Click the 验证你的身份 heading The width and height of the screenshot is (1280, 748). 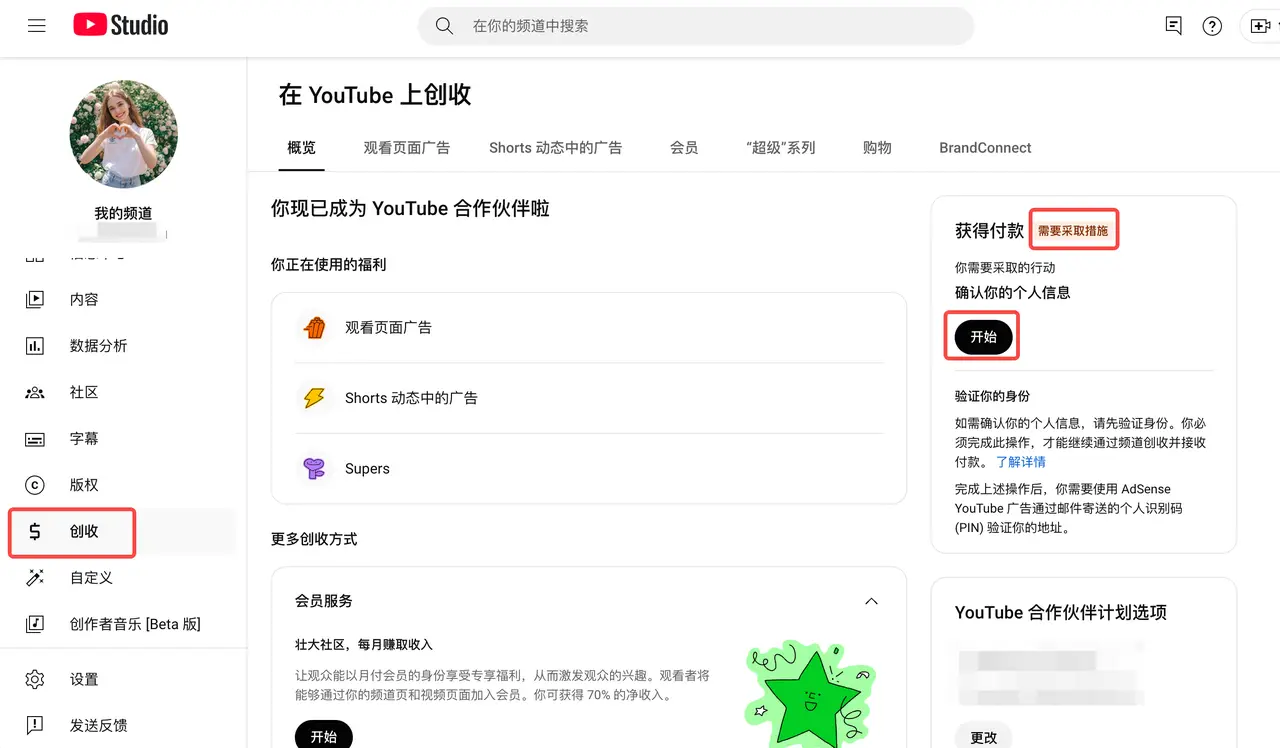tap(992, 396)
